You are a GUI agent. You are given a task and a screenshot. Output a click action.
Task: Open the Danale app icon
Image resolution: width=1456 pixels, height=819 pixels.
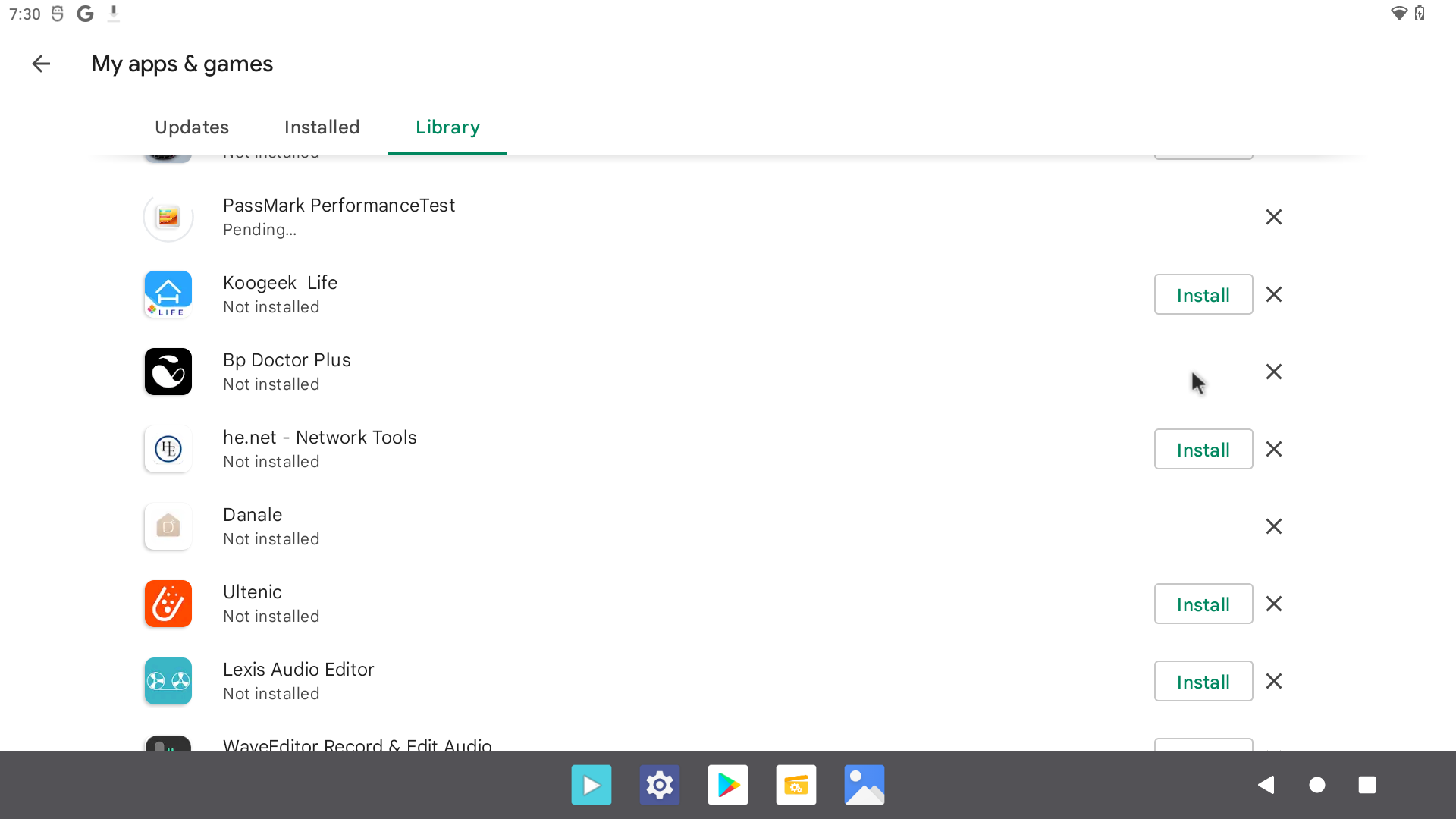(168, 526)
